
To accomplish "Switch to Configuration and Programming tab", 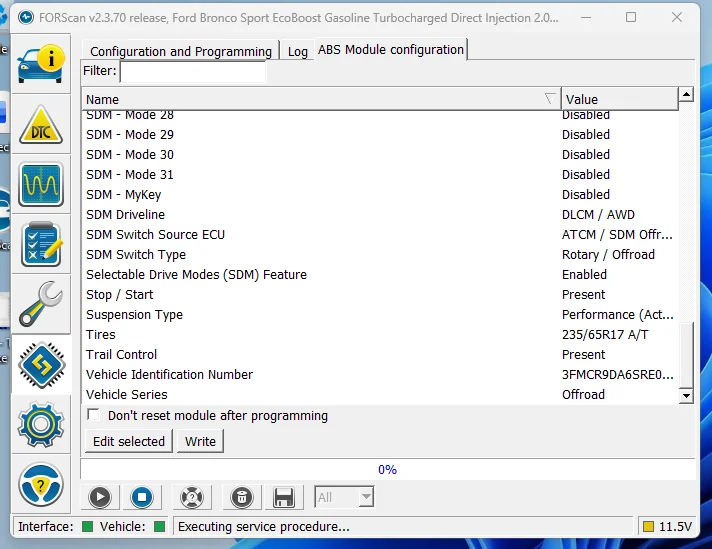I will (181, 51).
